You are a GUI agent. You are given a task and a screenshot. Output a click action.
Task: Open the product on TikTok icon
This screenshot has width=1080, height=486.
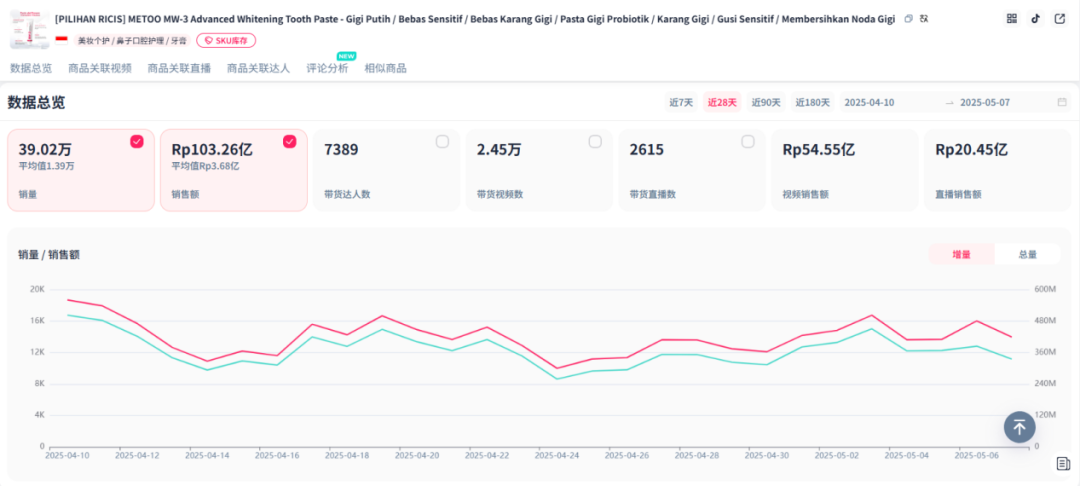1035,19
